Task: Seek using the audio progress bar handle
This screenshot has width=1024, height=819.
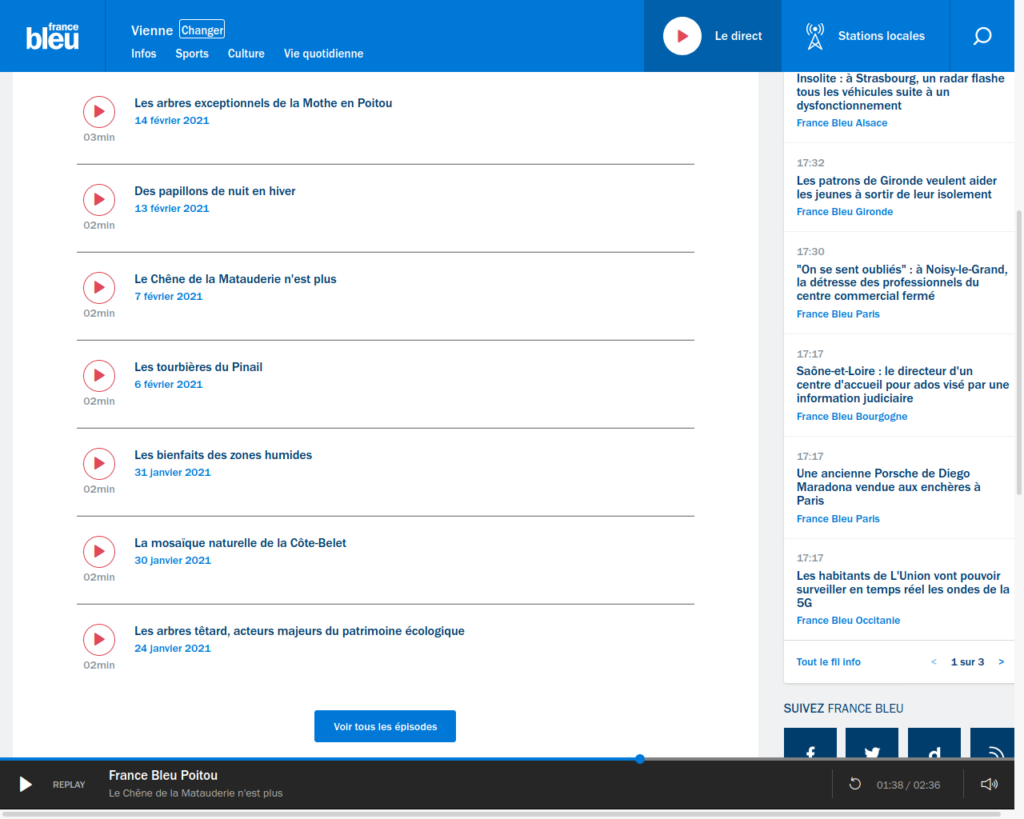Action: [640, 759]
